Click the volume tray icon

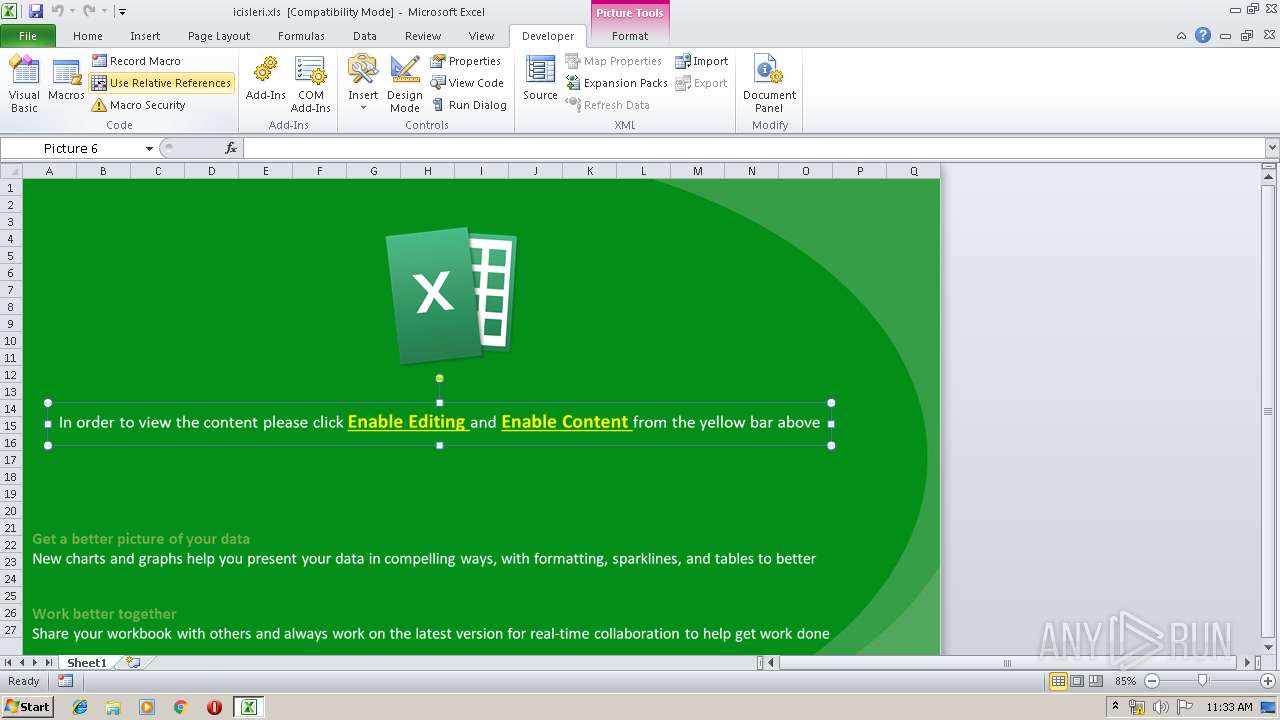pyautogui.click(x=1160, y=707)
